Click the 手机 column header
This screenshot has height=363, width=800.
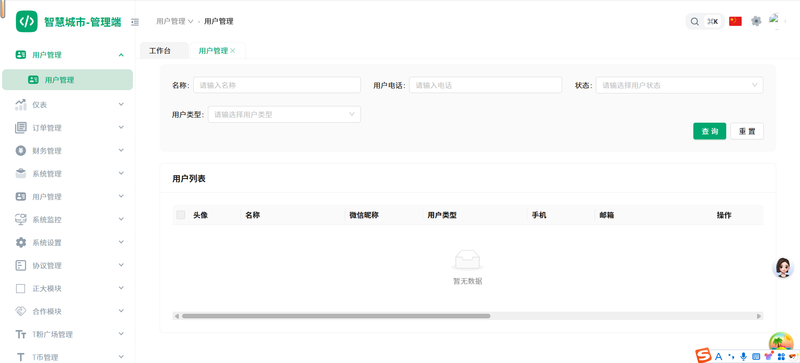point(539,215)
